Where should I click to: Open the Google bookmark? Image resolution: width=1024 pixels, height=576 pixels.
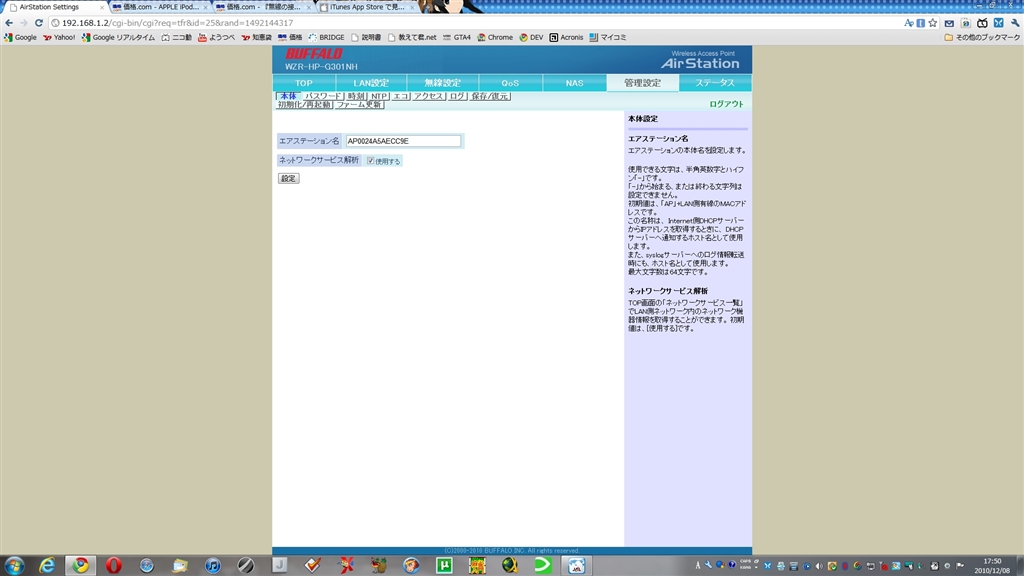click(x=20, y=38)
